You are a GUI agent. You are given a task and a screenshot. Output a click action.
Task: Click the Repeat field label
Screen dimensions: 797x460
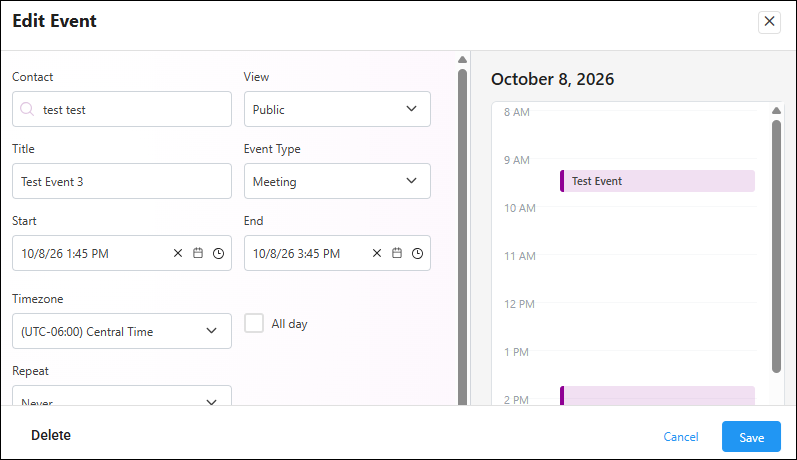point(30,371)
